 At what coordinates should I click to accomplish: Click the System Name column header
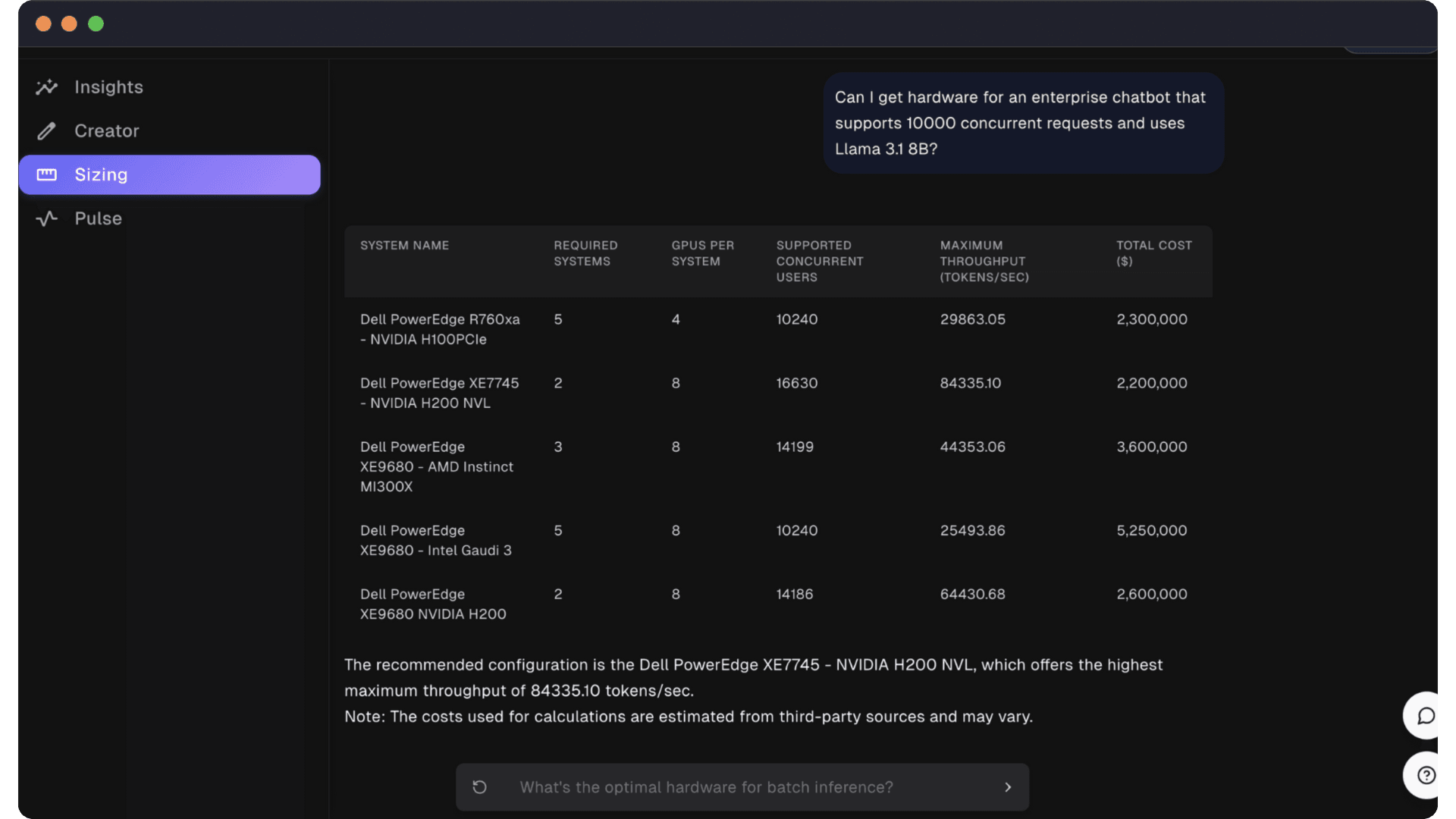click(x=404, y=246)
